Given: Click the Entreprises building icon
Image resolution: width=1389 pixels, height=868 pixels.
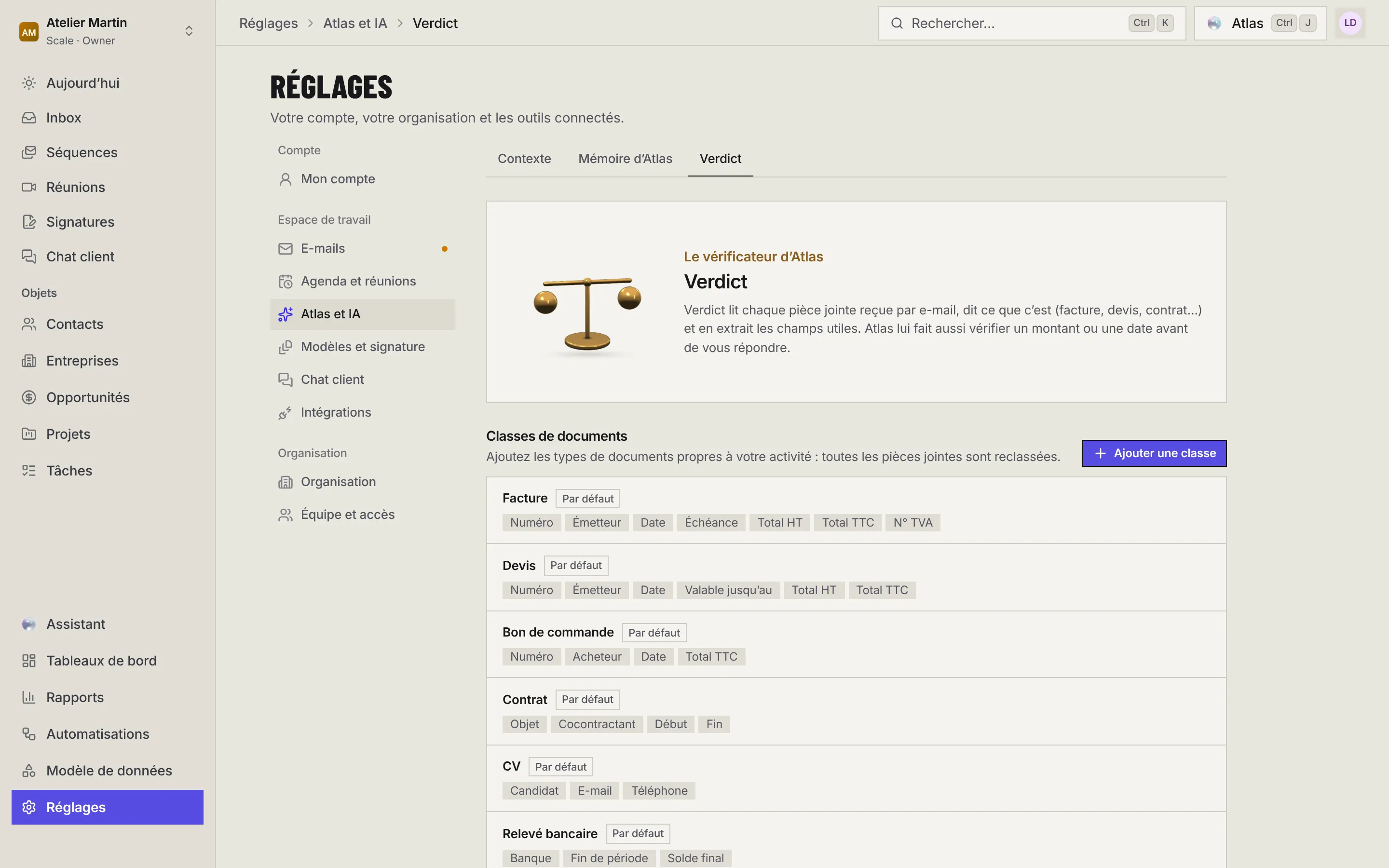Looking at the screenshot, I should [29, 361].
